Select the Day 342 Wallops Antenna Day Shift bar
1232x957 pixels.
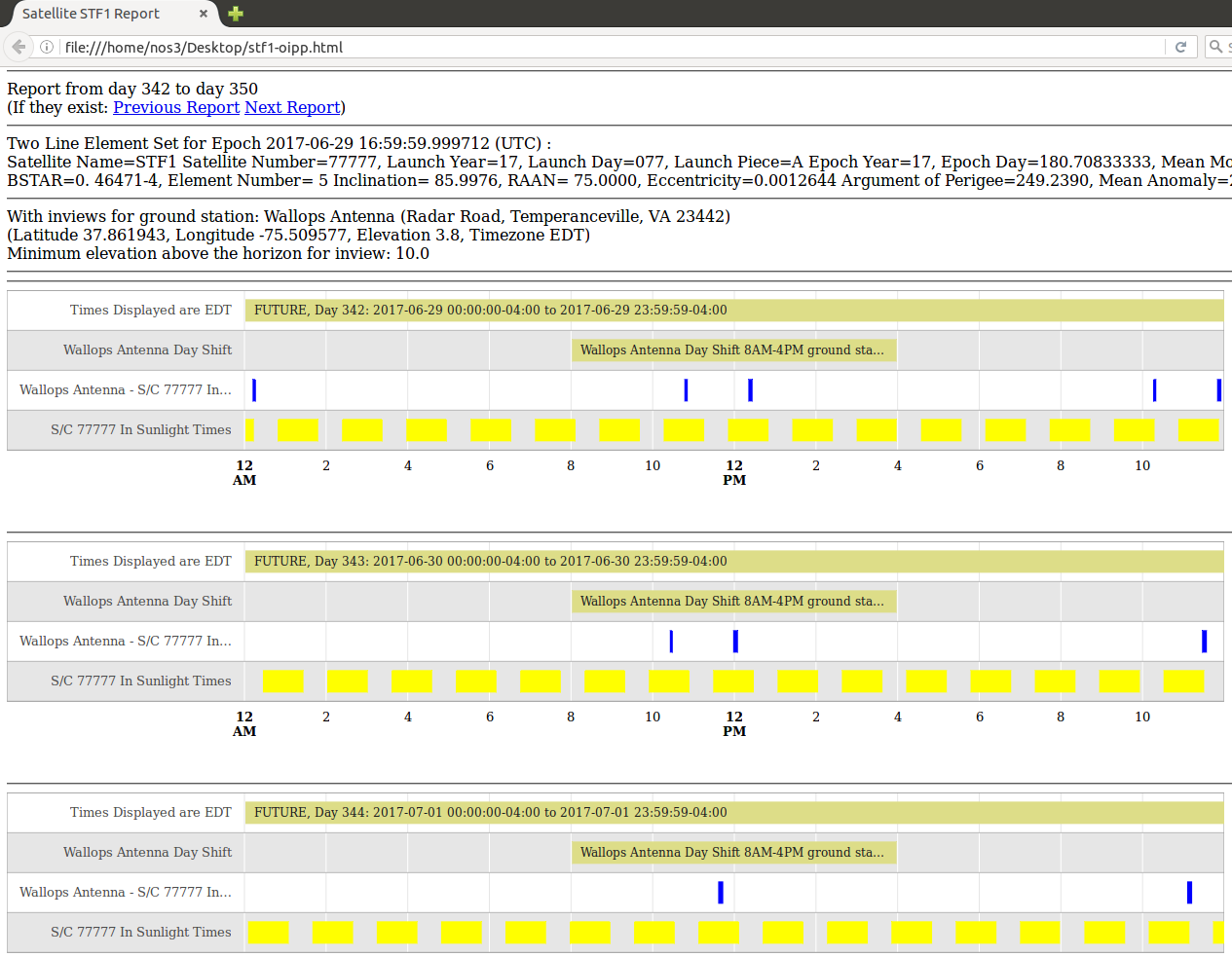click(733, 350)
